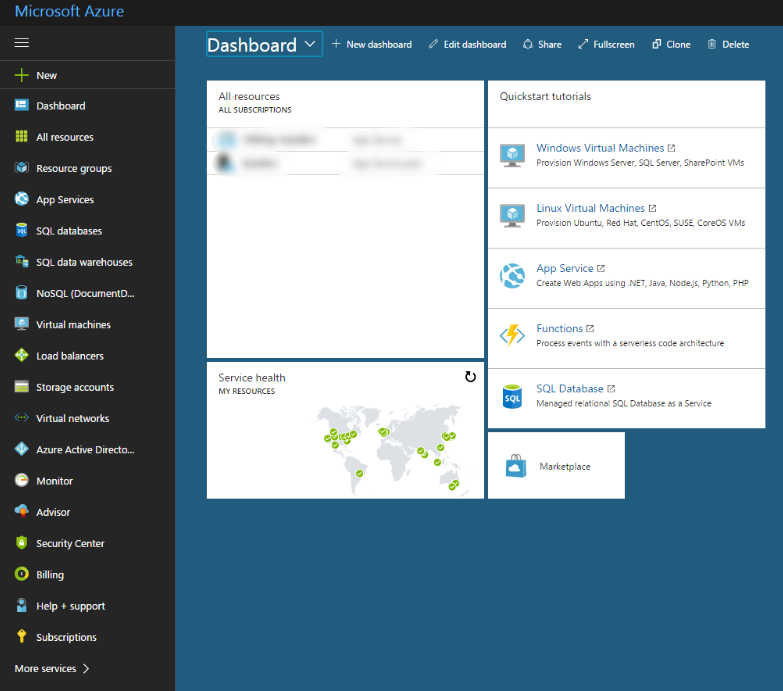Viewport: 783px width, 691px height.
Task: Refresh the Service health tile
Action: (470, 377)
